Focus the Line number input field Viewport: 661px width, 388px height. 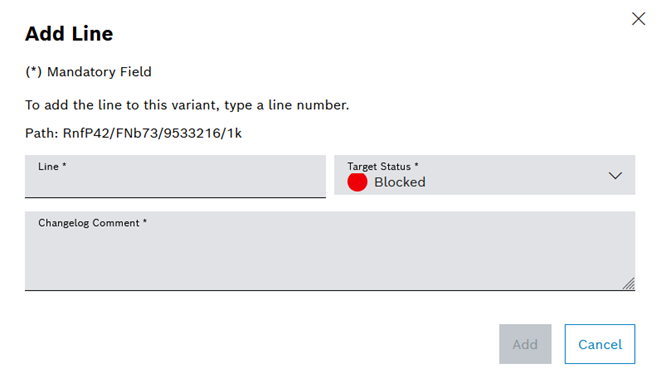(x=175, y=176)
